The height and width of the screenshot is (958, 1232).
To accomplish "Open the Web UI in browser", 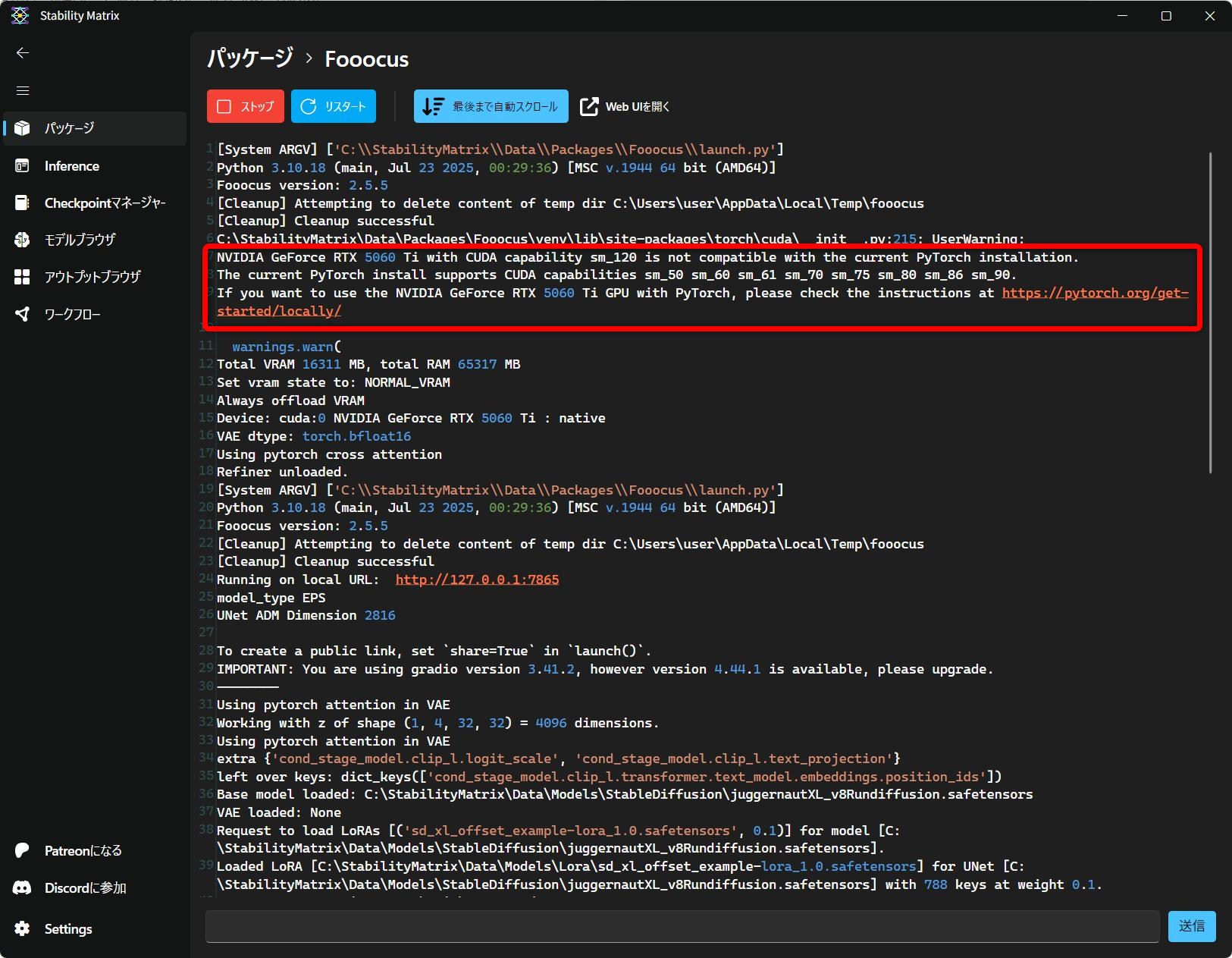I will pyautogui.click(x=625, y=106).
